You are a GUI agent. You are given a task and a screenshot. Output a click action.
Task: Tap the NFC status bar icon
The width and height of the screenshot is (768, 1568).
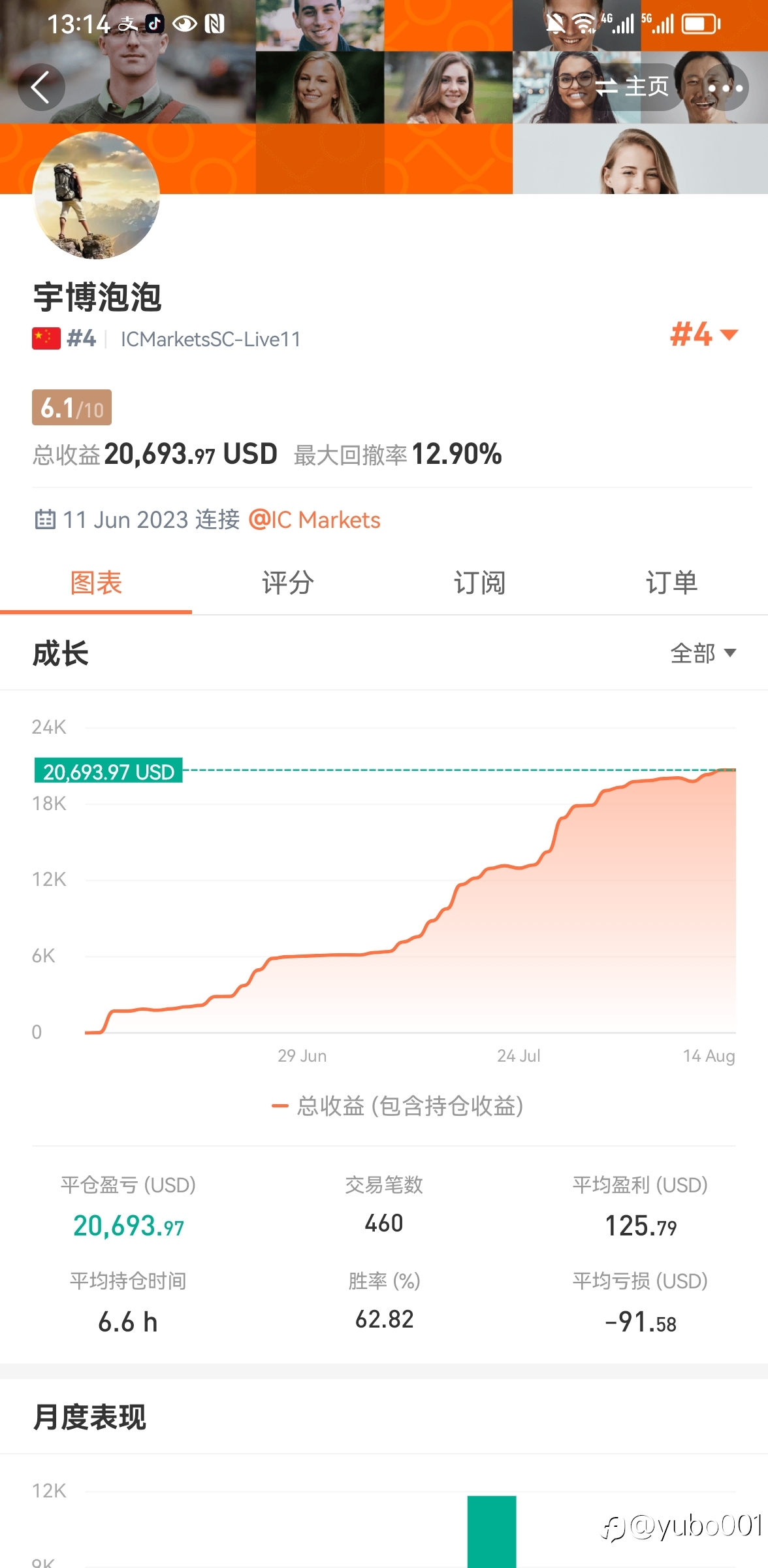coord(214,24)
